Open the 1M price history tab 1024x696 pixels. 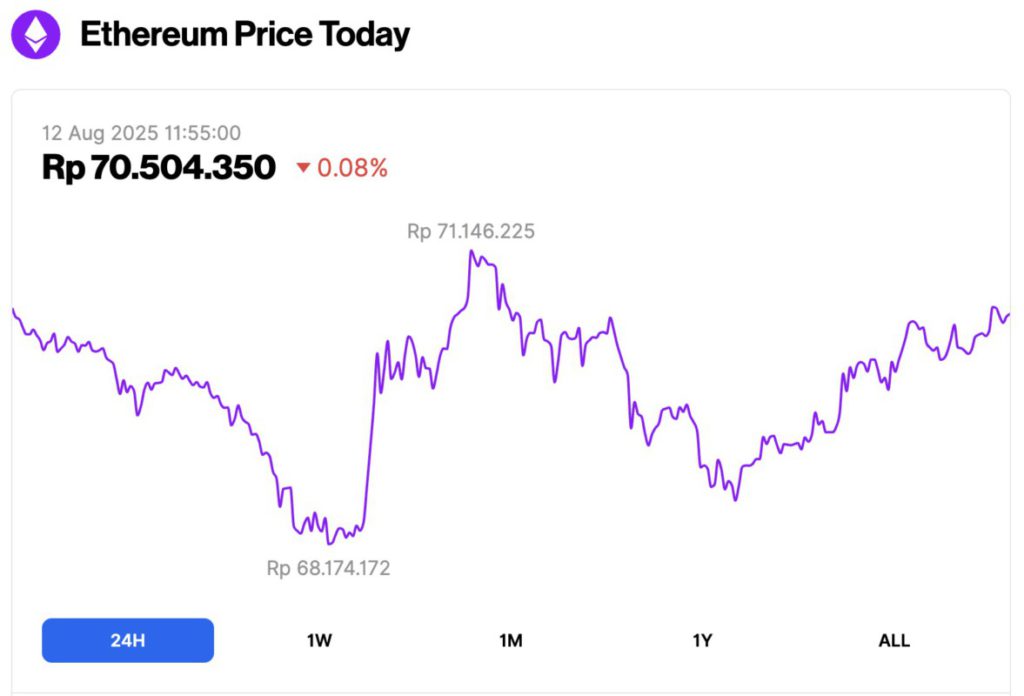click(x=511, y=640)
